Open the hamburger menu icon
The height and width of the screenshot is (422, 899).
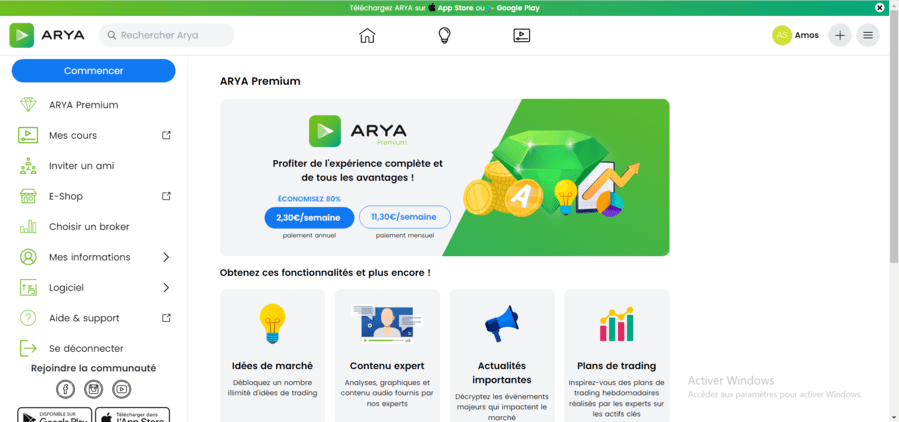[x=868, y=36]
